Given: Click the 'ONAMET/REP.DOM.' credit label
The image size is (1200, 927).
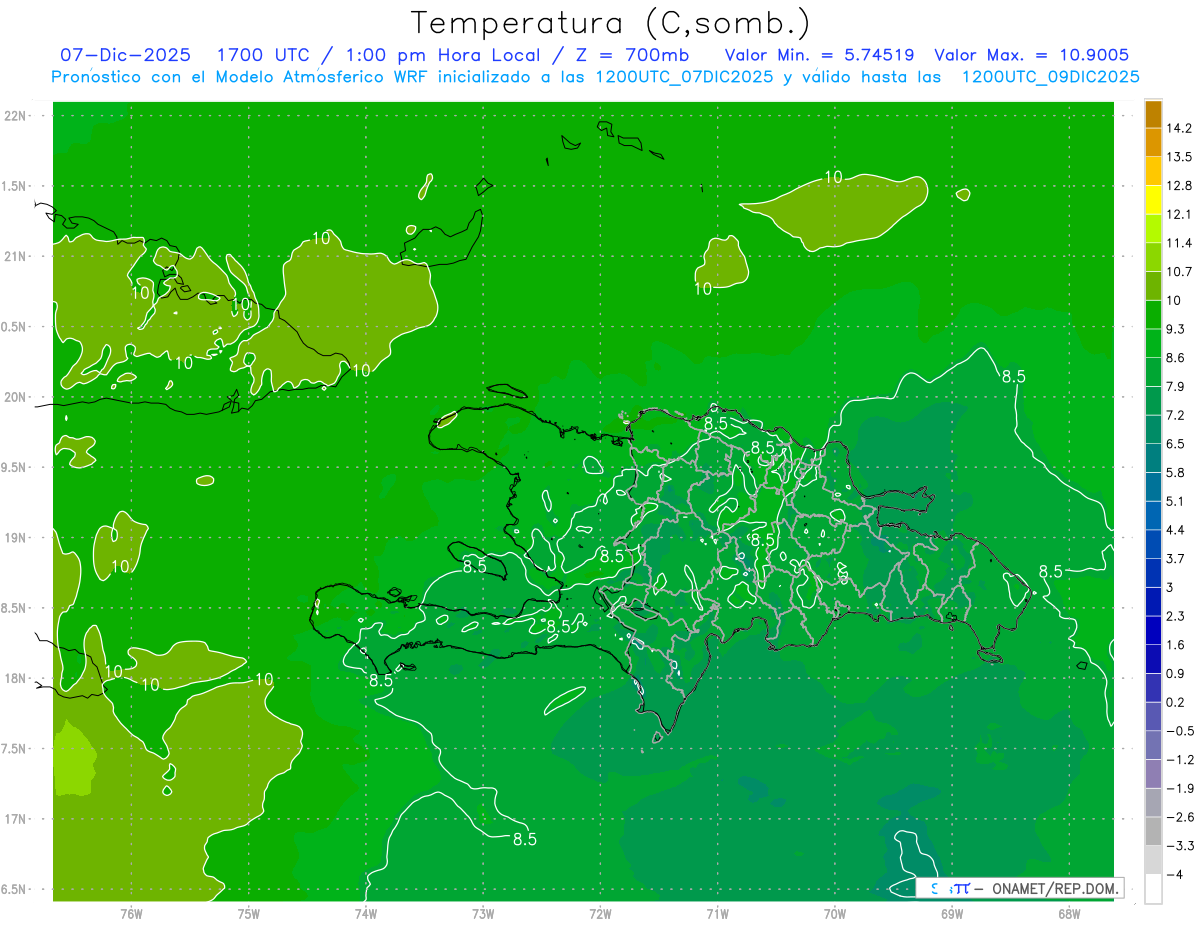Looking at the screenshot, I should [x=1055, y=888].
